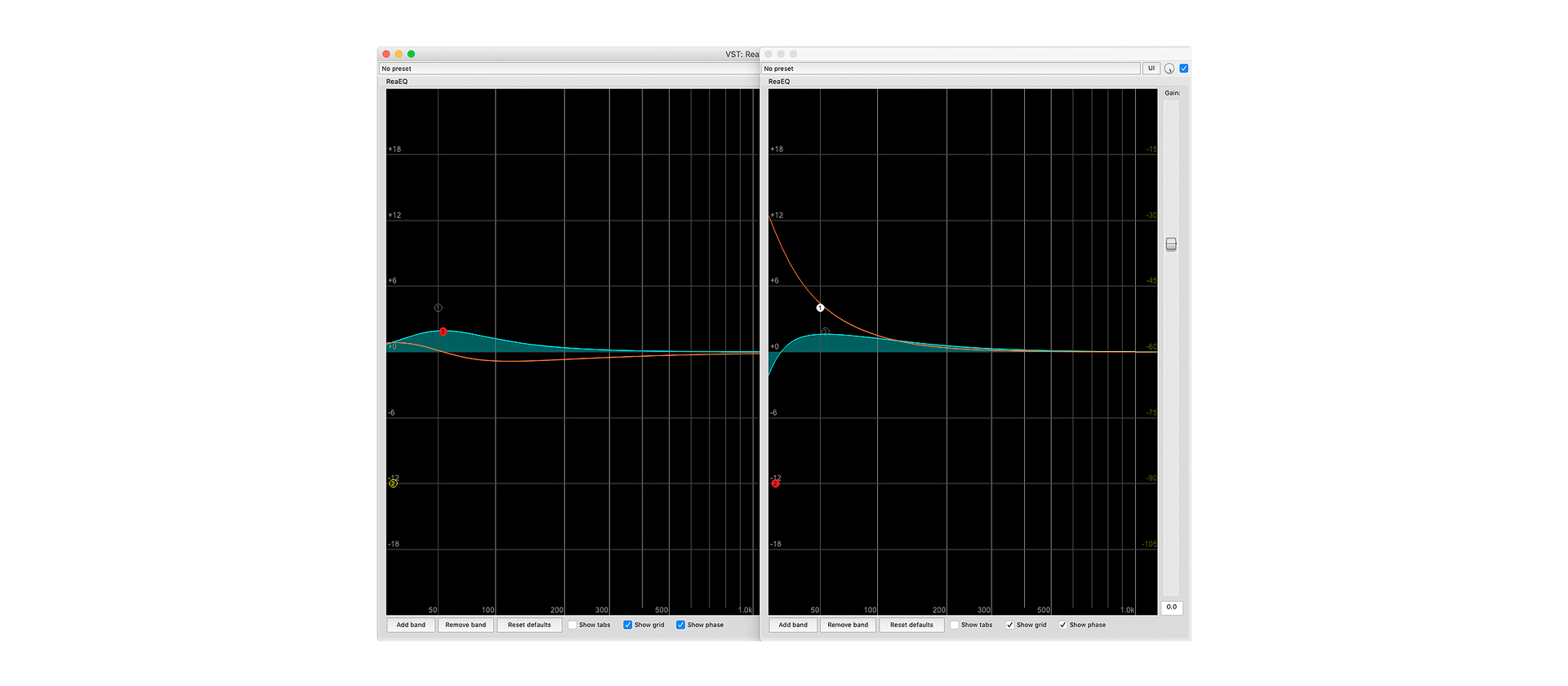The height and width of the screenshot is (686, 1568).
Task: Open the No preset dropdown in left window
Action: click(569, 69)
